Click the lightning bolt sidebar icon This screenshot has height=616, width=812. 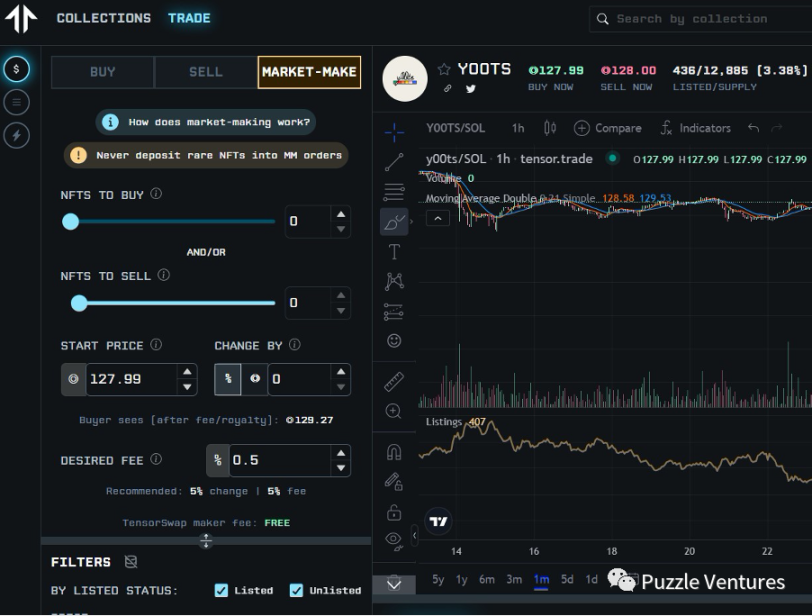16,135
